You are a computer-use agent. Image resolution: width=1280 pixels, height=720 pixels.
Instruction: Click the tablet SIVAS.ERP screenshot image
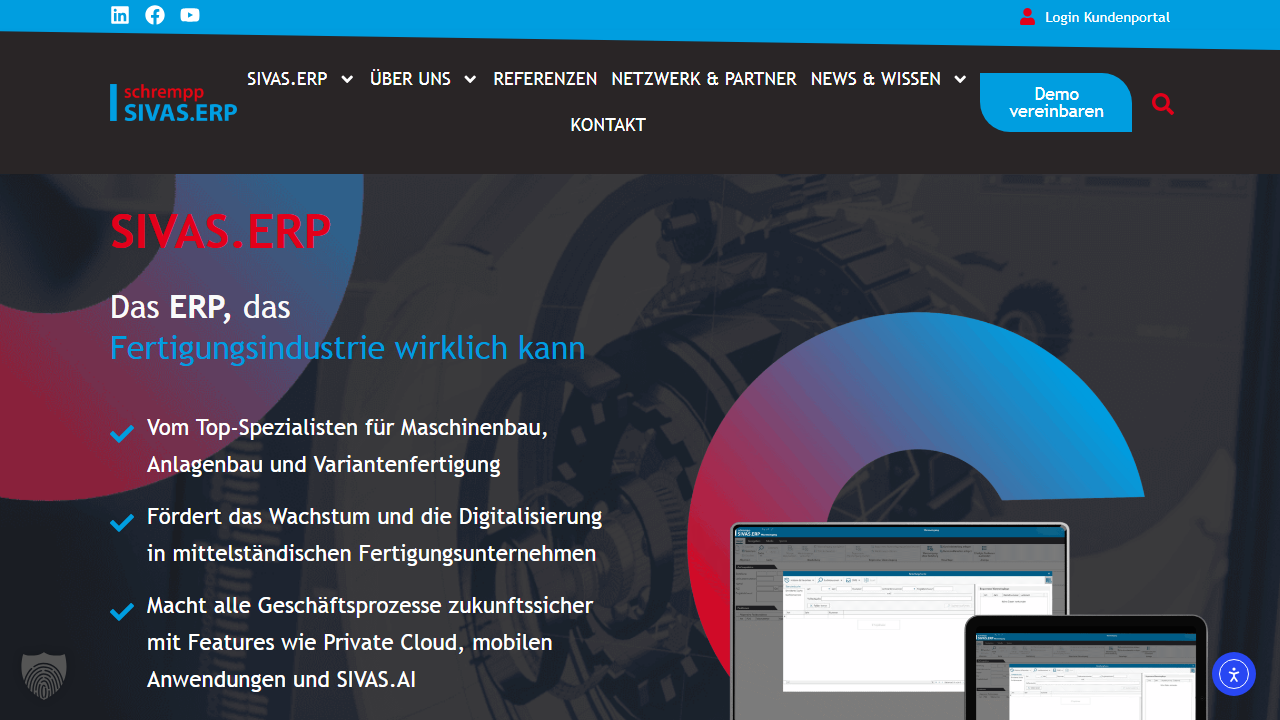coord(1086,668)
